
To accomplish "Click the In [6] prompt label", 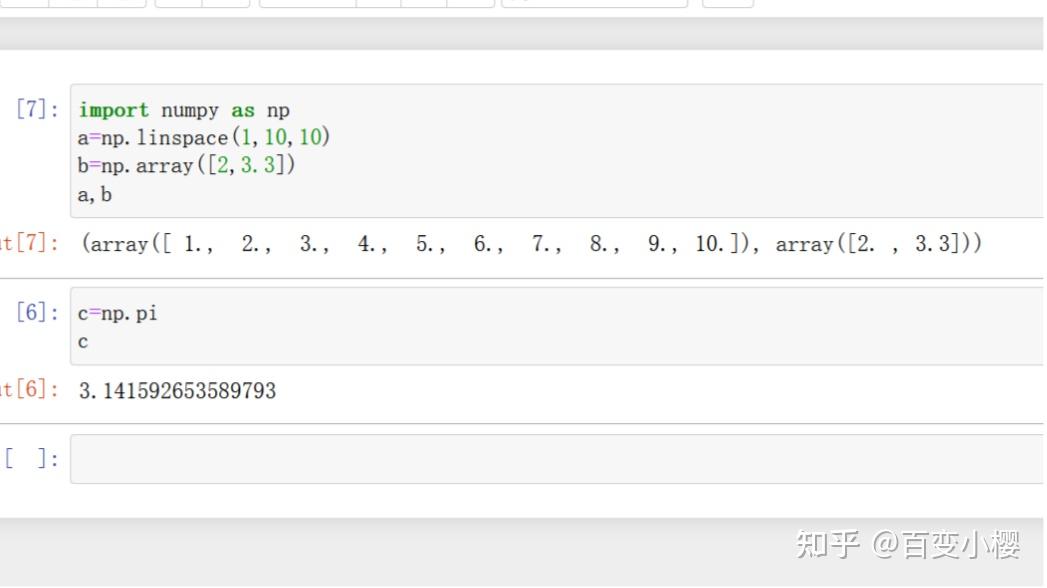I will (37, 313).
